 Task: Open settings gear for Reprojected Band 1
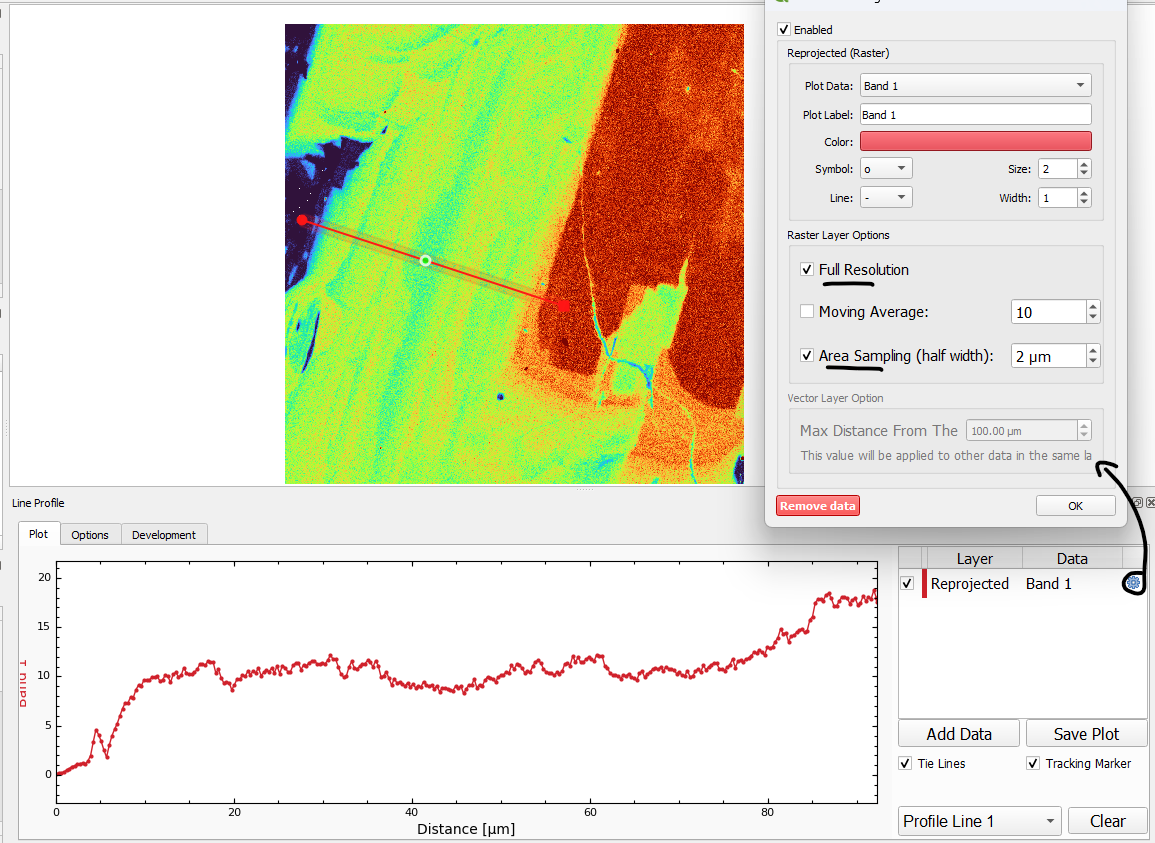coord(1133,583)
